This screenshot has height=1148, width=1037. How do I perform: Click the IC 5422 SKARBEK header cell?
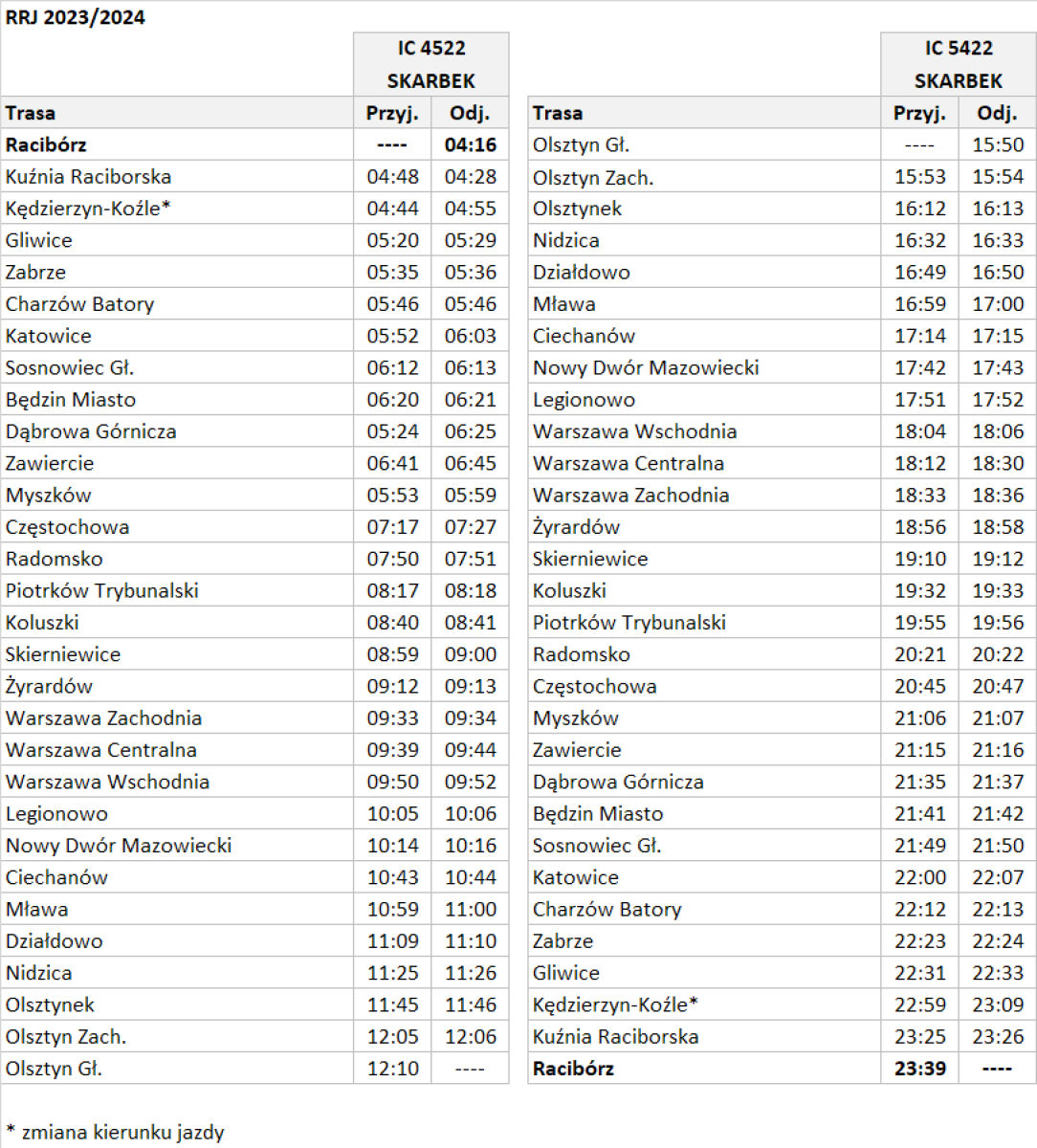coord(958,64)
